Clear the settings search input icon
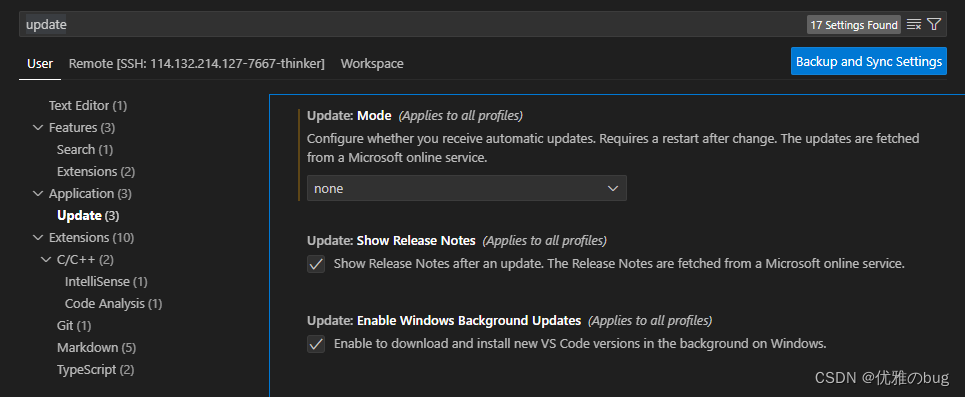The image size is (965, 397). (914, 25)
